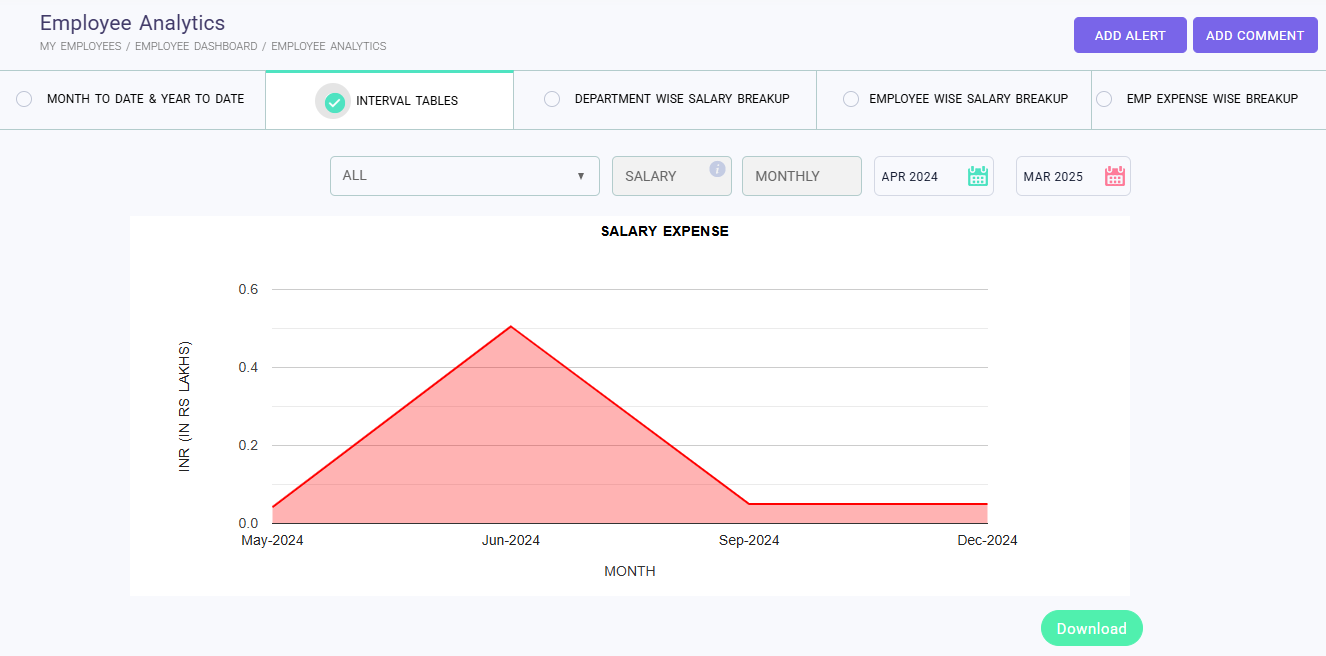Select Emp Expense Wise Breakup radio button

(1104, 99)
